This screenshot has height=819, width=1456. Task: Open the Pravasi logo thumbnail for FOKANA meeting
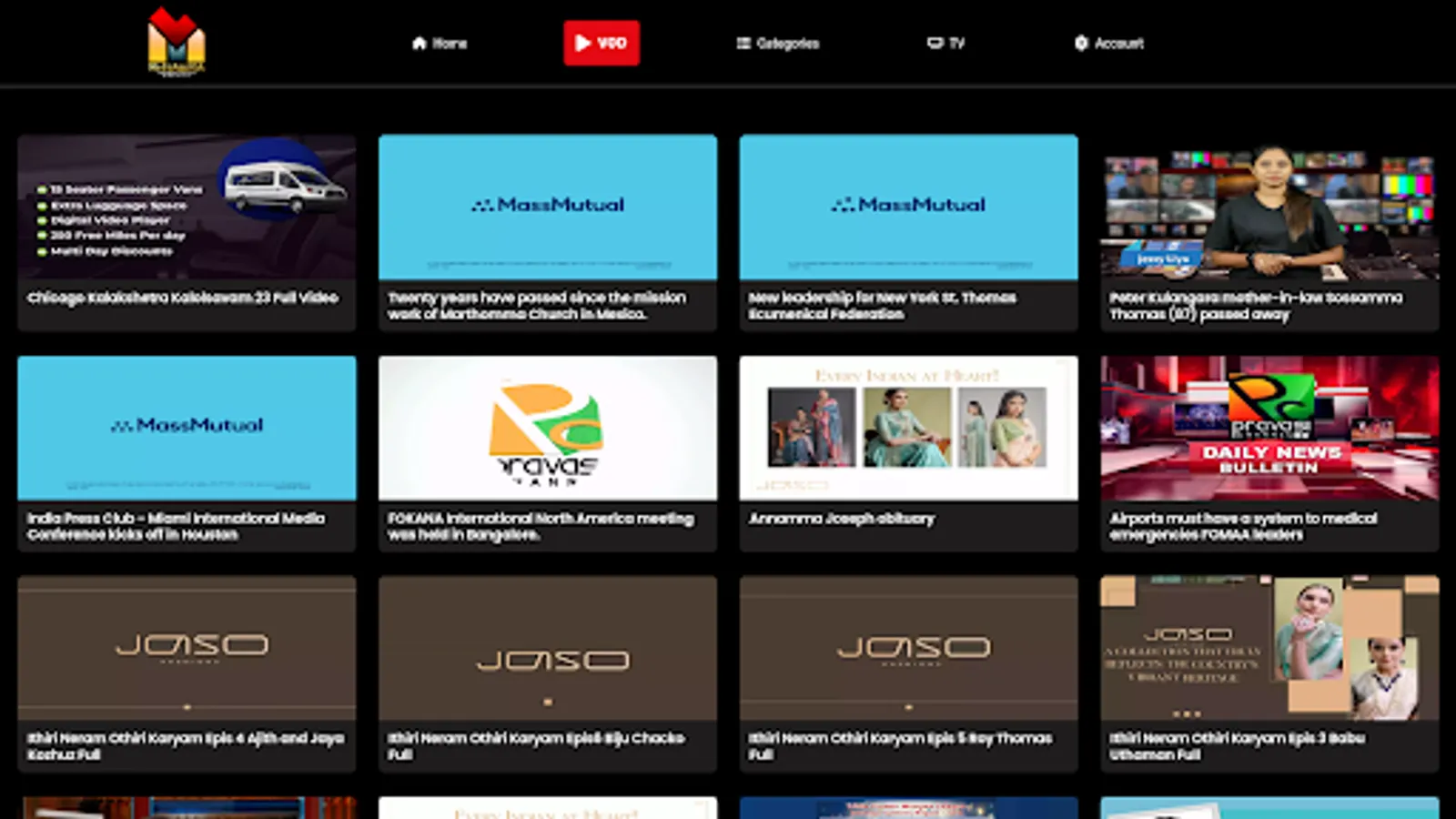click(x=548, y=428)
